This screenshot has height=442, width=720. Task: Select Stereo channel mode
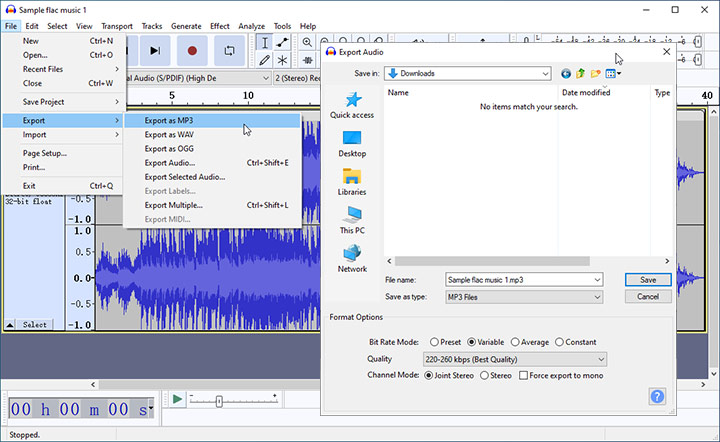point(485,375)
